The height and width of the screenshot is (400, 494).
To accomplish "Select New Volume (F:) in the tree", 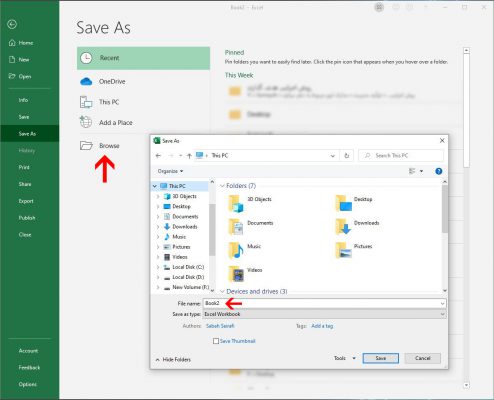I will 190,287.
